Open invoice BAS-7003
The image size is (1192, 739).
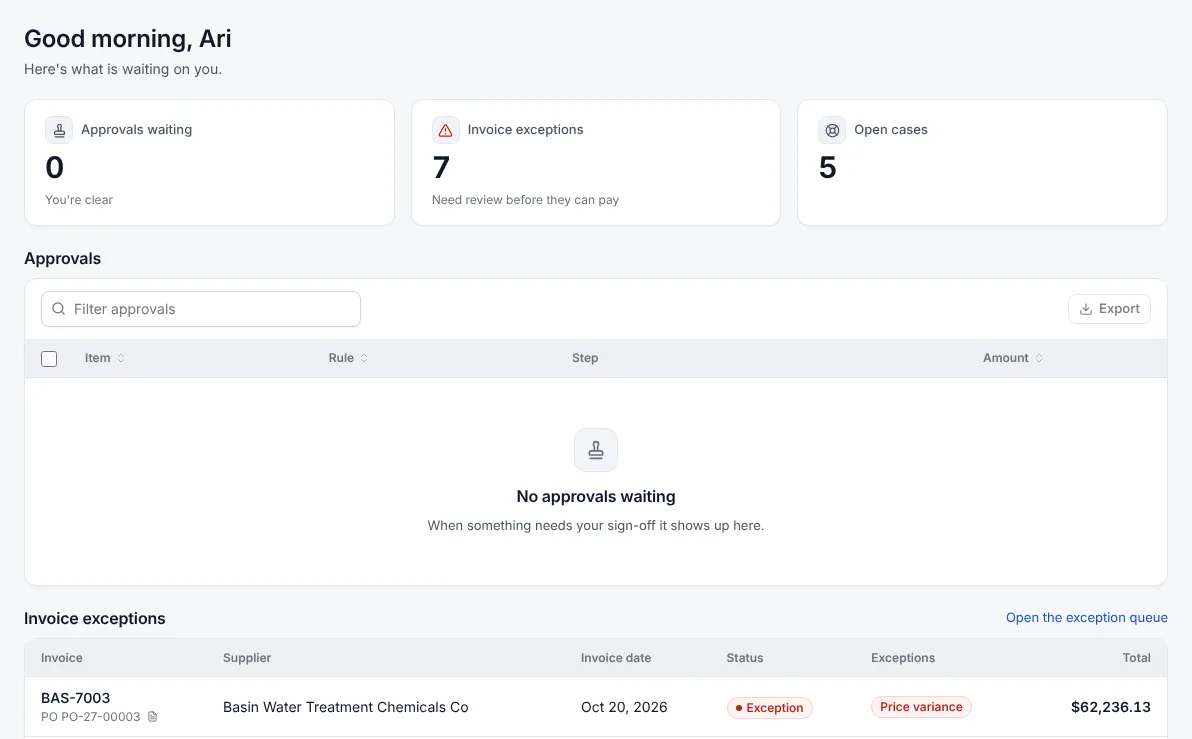(75, 698)
